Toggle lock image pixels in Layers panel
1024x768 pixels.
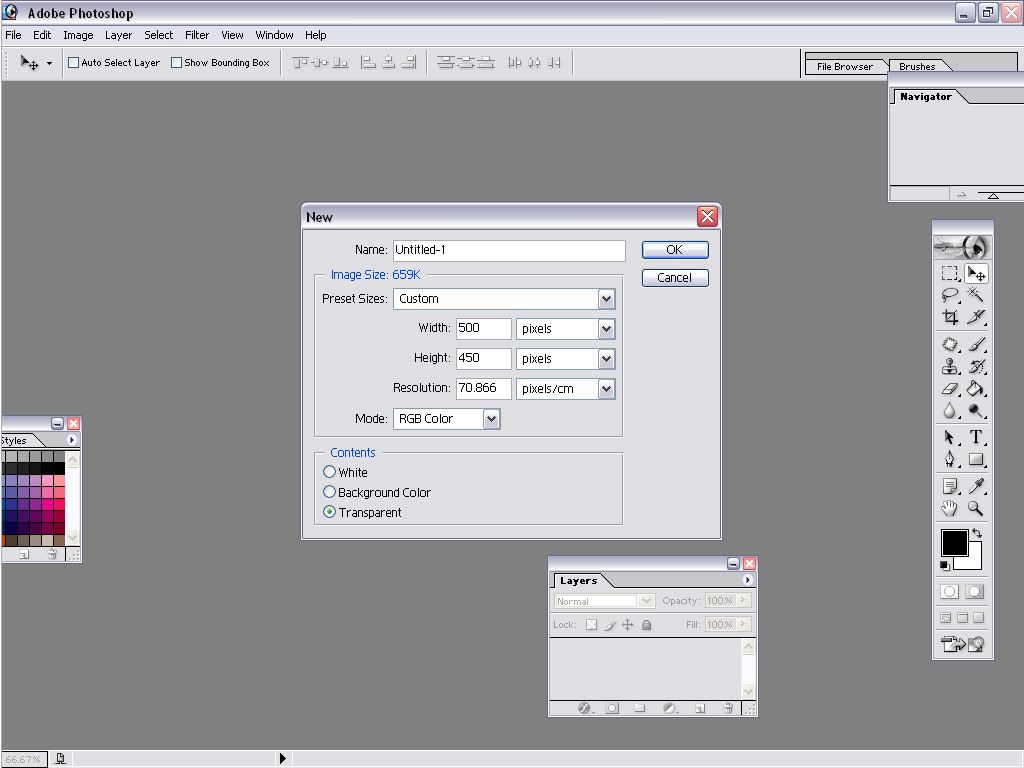tap(610, 625)
